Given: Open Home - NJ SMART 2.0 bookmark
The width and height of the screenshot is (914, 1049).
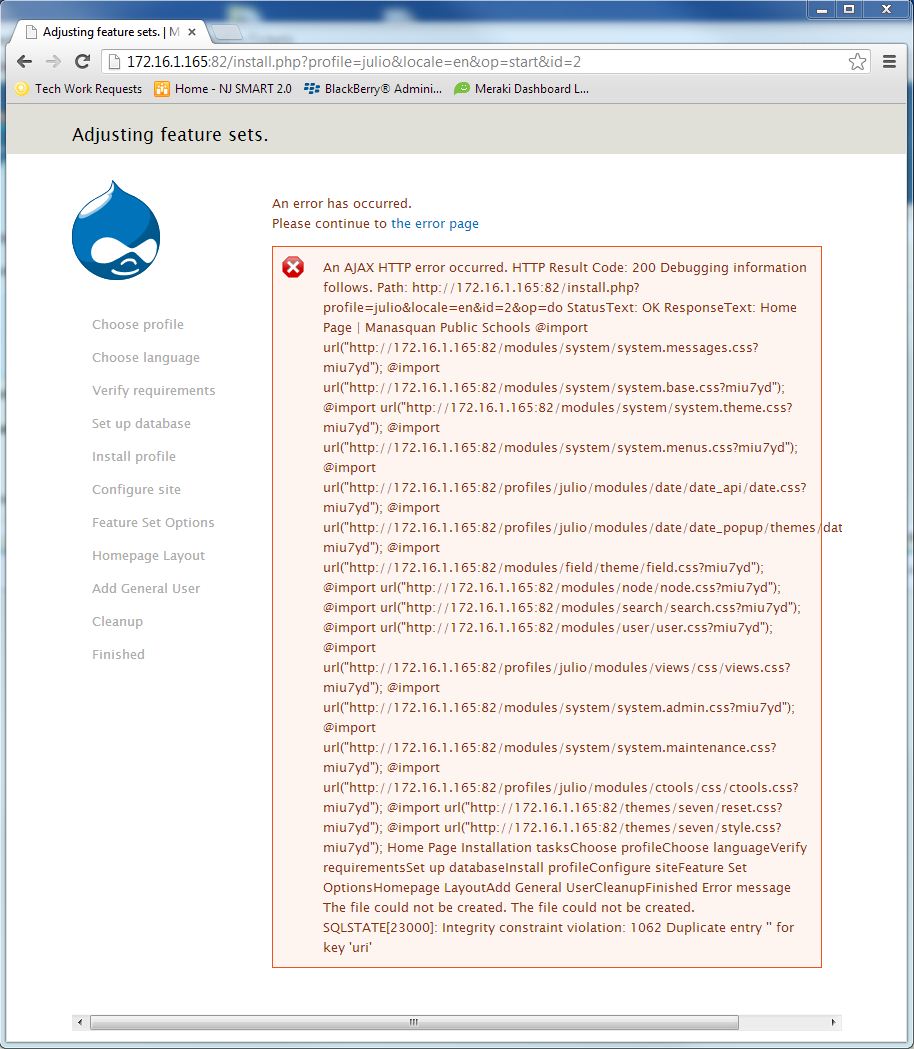Looking at the screenshot, I should click(x=223, y=89).
